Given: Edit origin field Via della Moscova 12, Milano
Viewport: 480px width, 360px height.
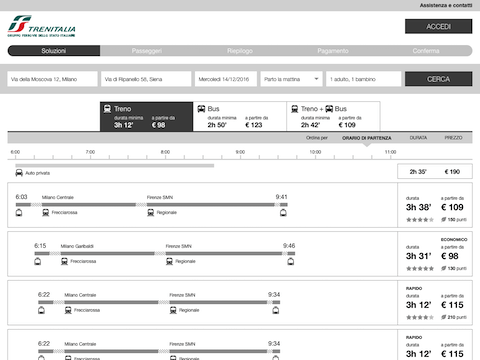Looking at the screenshot, I should click(52, 79).
